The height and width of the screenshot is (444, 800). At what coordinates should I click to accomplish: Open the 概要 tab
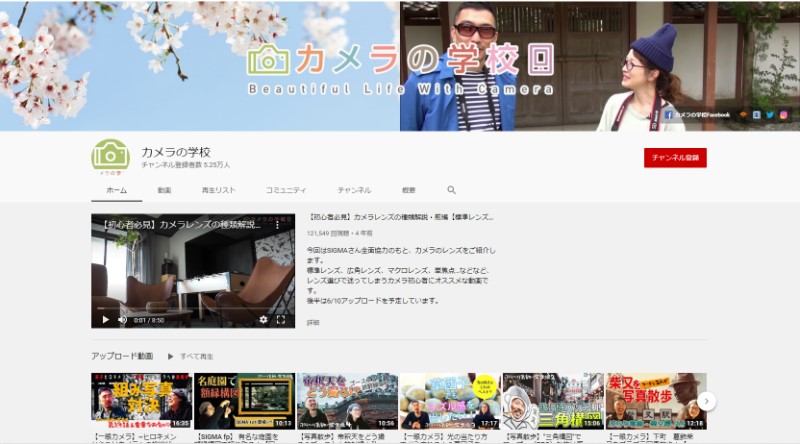point(409,190)
